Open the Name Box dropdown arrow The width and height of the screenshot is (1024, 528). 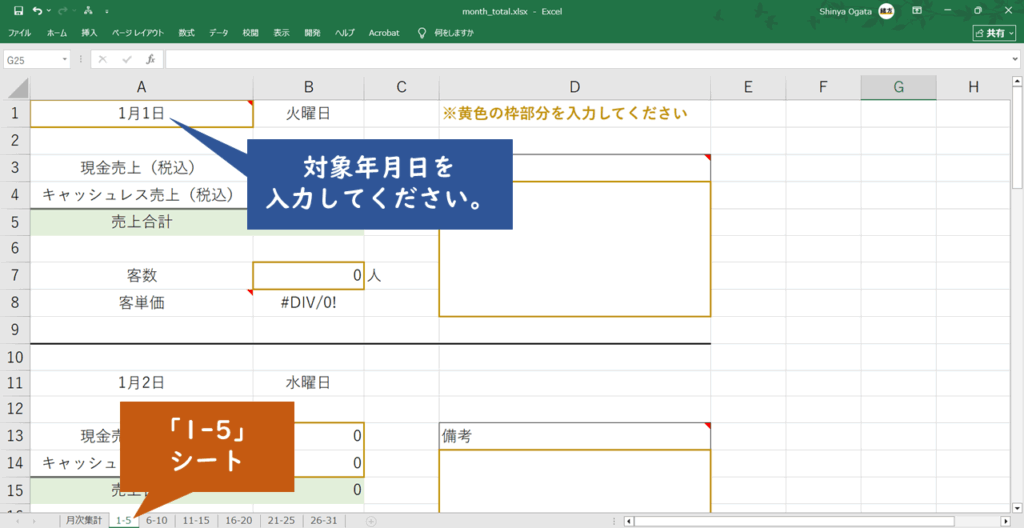(x=65, y=60)
